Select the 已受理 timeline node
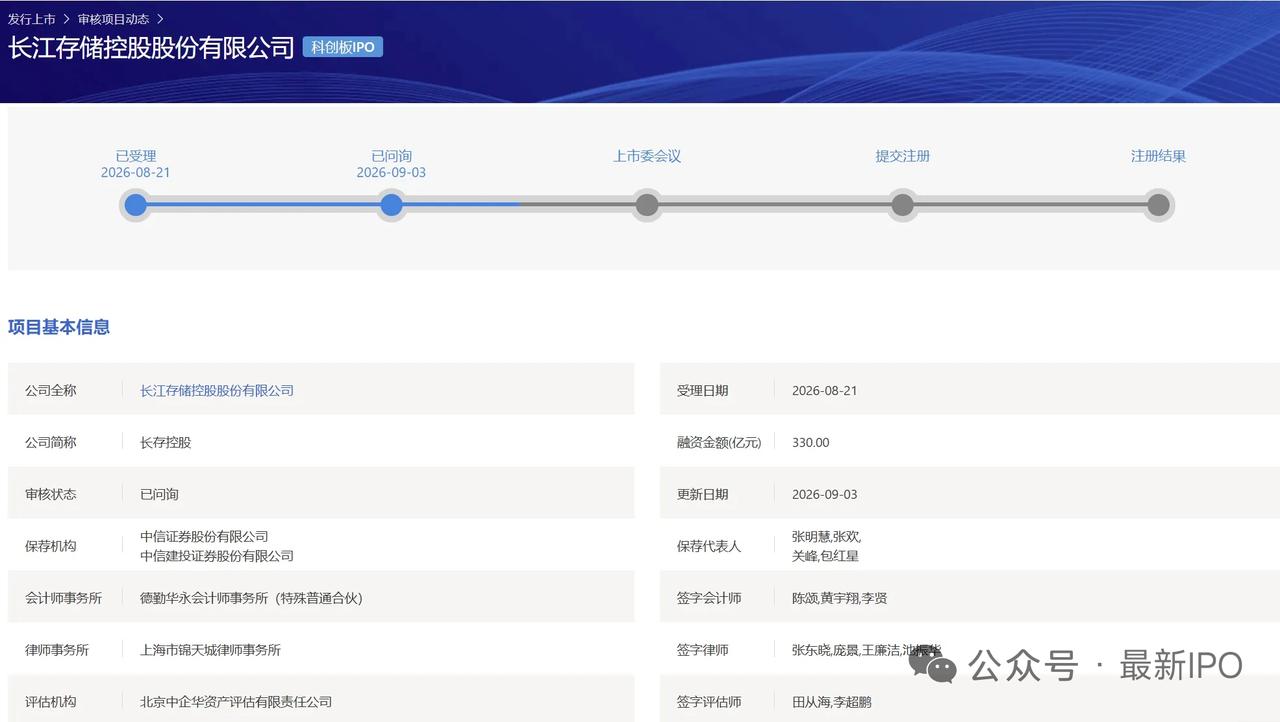The height and width of the screenshot is (722, 1280). pos(136,205)
